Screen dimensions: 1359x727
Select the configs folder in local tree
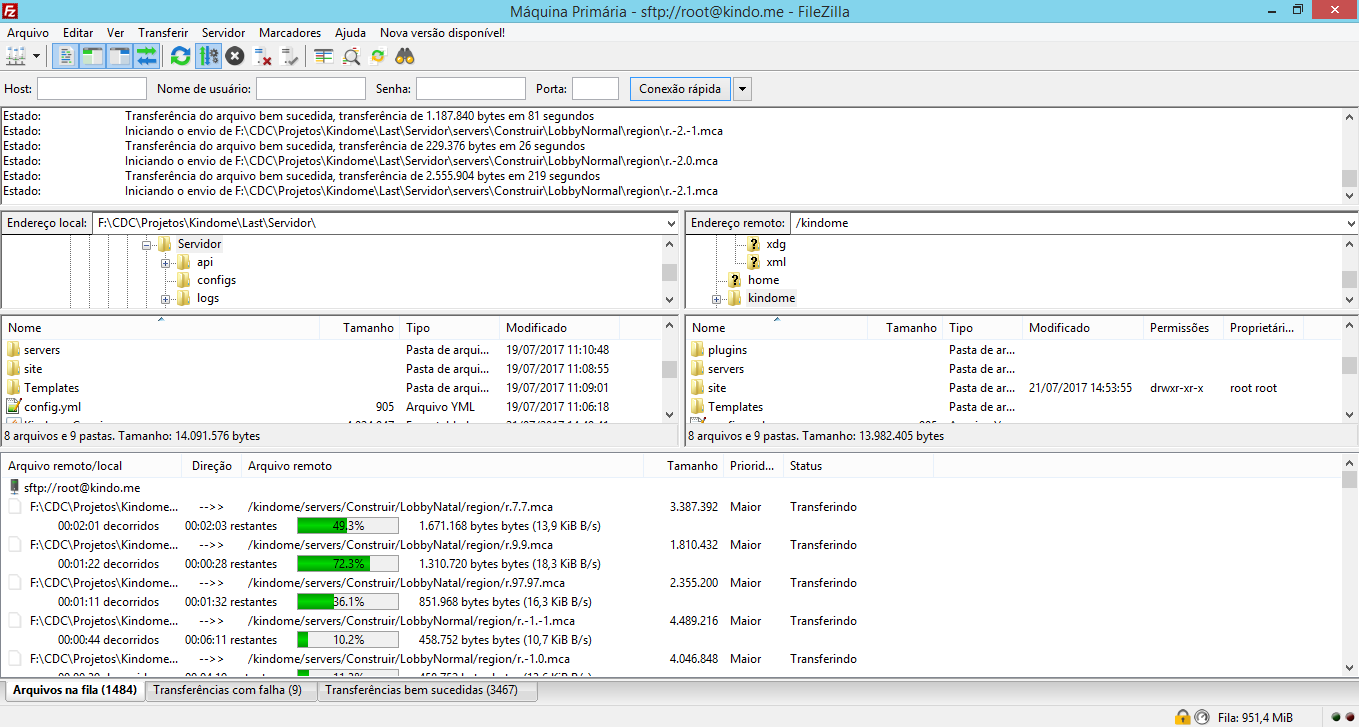tap(216, 280)
